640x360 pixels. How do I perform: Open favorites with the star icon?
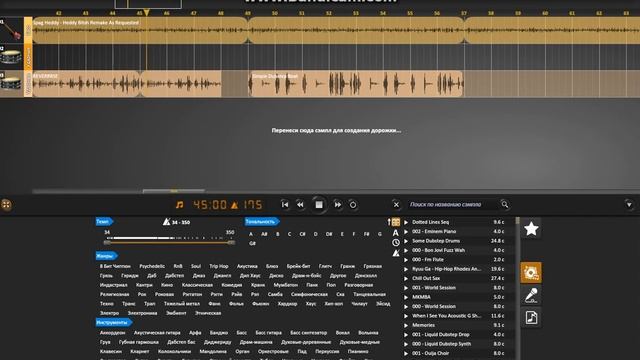coord(531,229)
